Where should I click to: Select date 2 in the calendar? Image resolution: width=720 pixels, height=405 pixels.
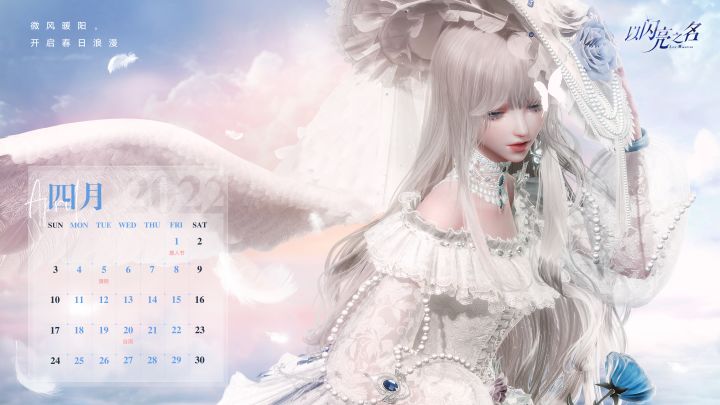[x=200, y=242]
